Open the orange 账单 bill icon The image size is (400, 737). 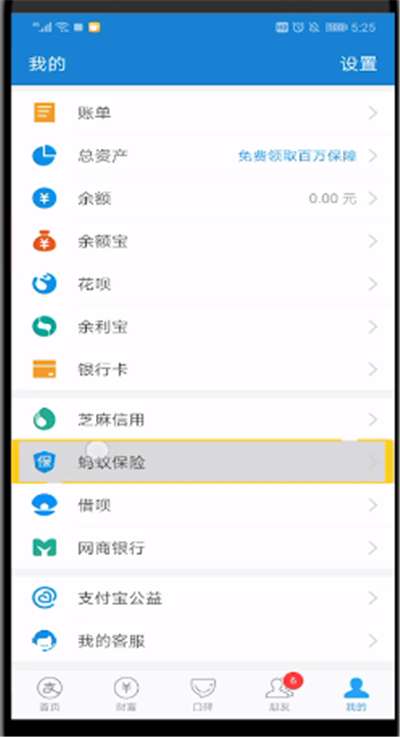coord(44,113)
